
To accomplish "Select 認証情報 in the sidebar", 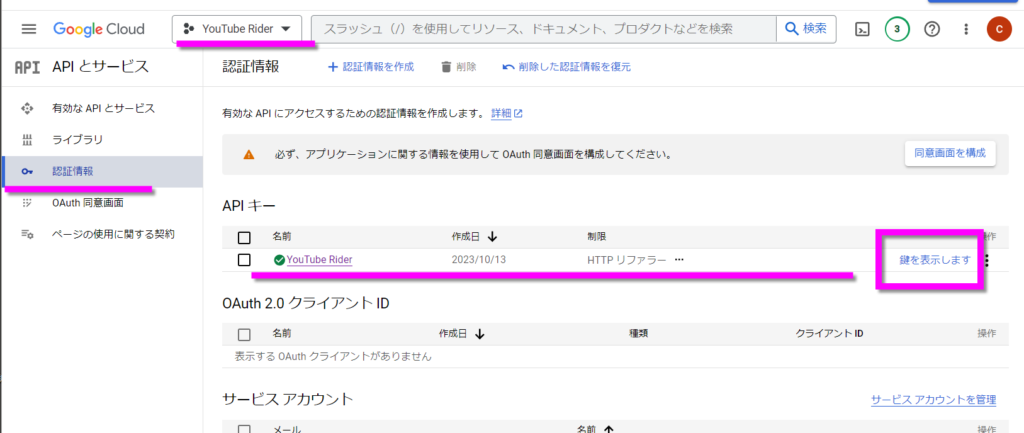I will point(103,172).
